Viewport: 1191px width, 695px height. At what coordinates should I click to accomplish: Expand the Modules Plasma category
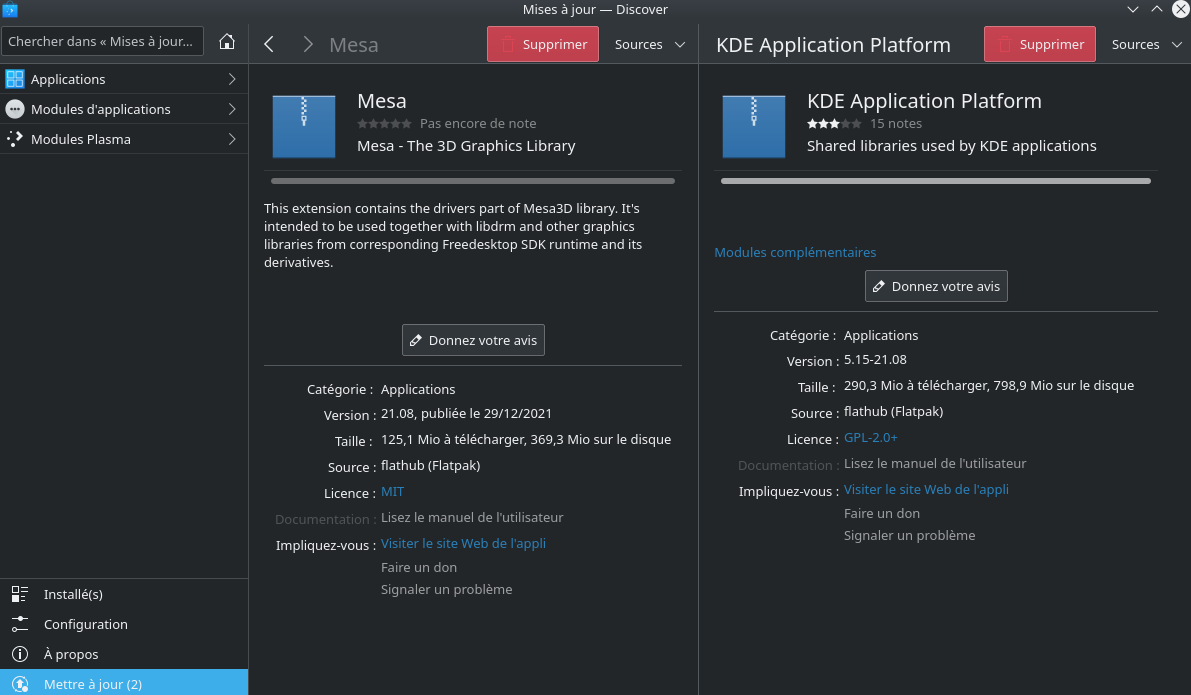tap(123, 139)
